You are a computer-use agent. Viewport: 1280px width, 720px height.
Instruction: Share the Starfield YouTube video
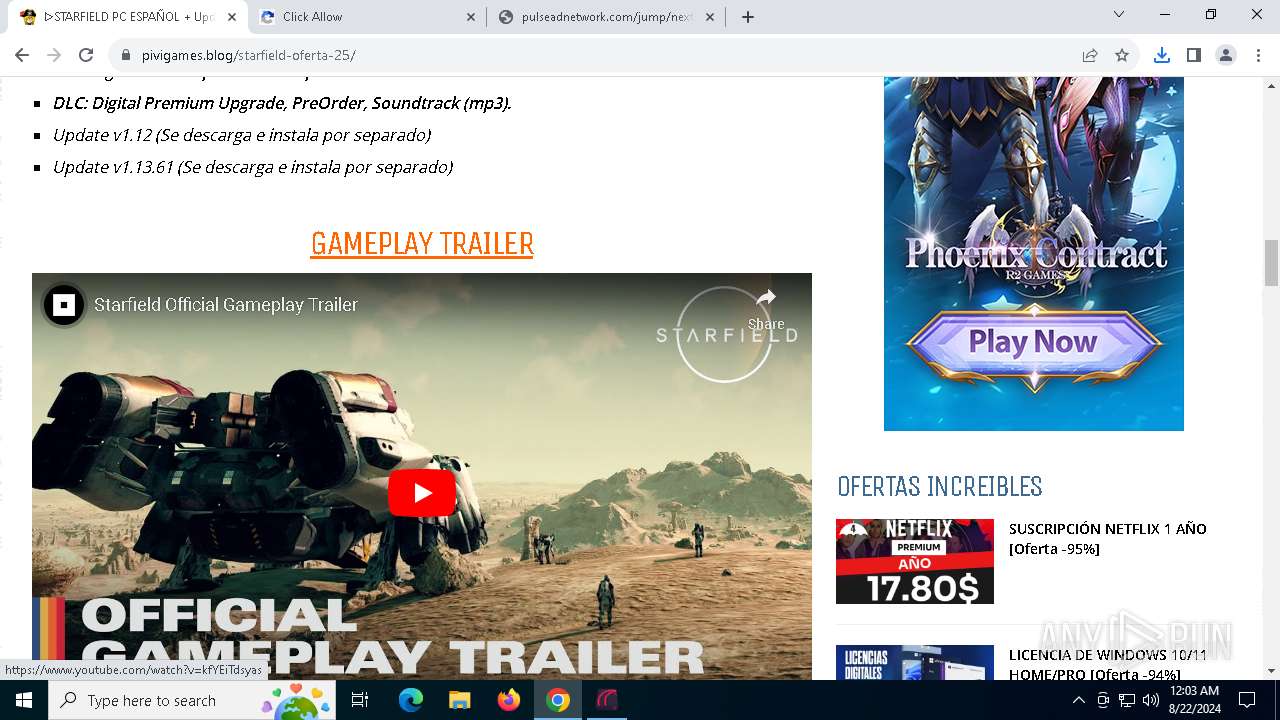pos(766,308)
